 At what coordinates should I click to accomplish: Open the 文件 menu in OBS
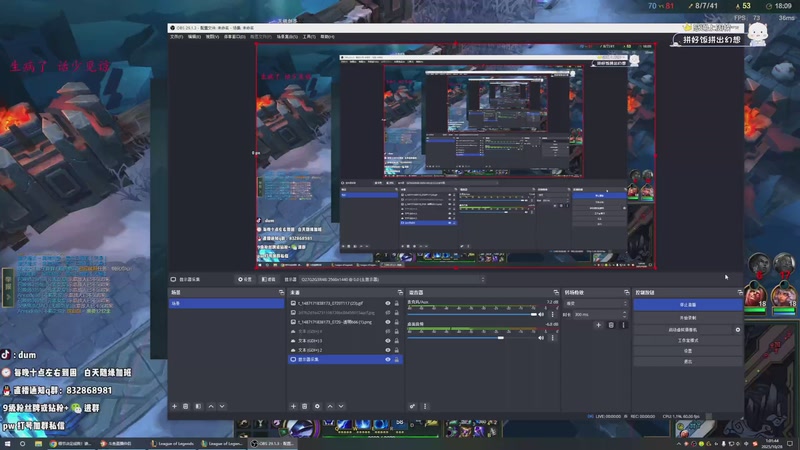coord(175,36)
